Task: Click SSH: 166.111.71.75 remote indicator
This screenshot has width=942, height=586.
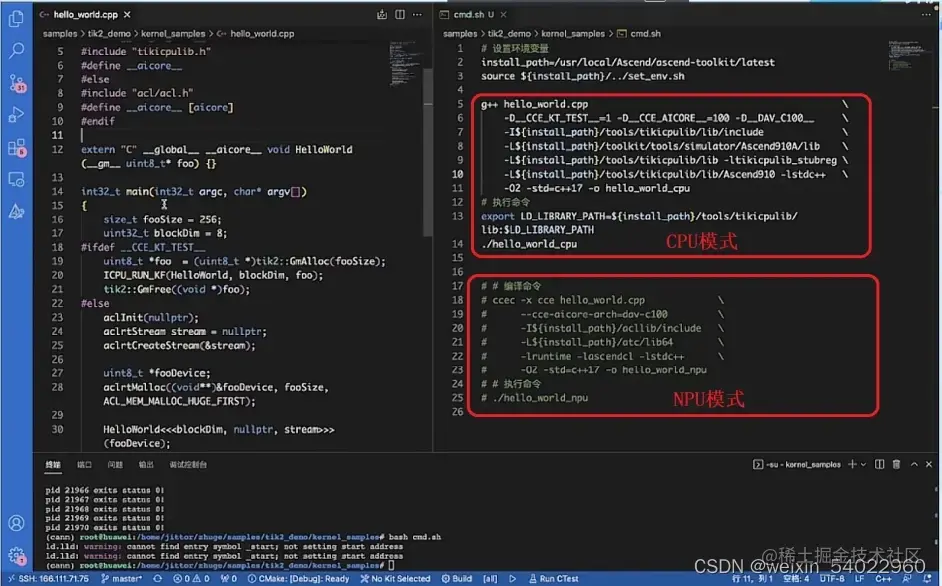Action: (x=47, y=579)
